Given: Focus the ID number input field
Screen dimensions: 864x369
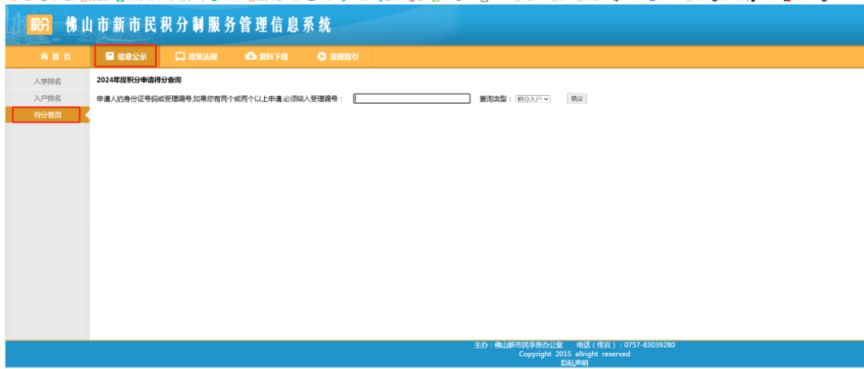Looking at the screenshot, I should click(412, 99).
